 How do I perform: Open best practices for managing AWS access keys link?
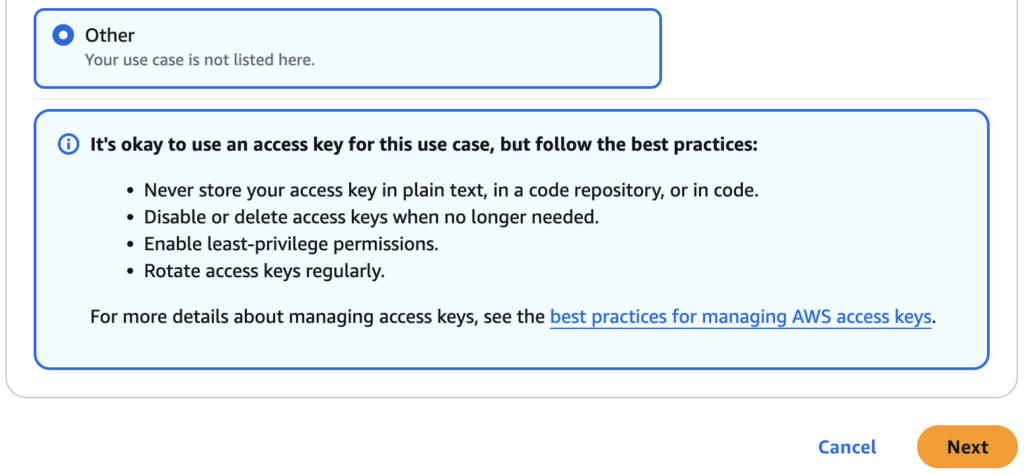pyautogui.click(x=741, y=318)
